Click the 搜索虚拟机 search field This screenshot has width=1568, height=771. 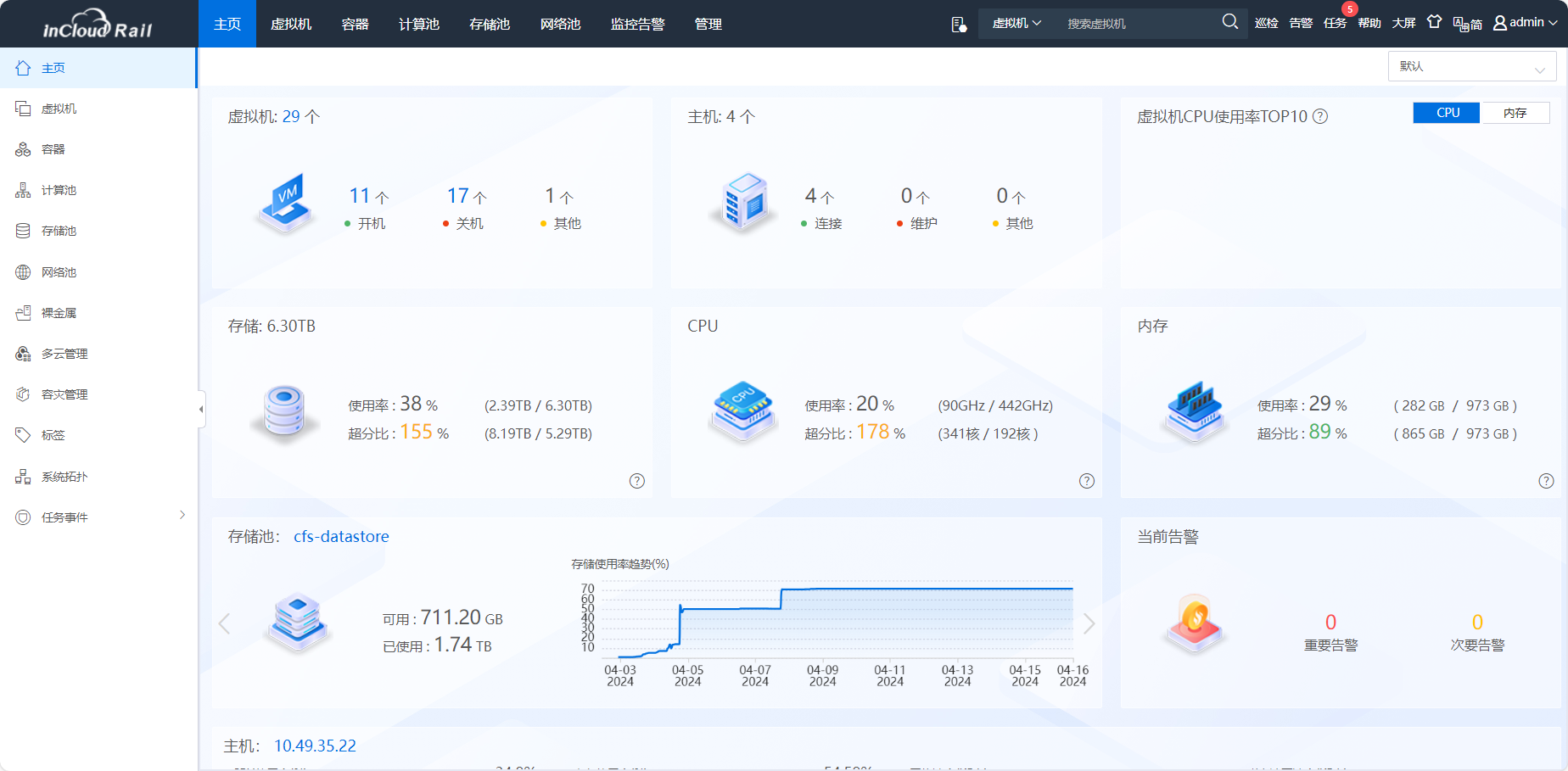[1137, 24]
